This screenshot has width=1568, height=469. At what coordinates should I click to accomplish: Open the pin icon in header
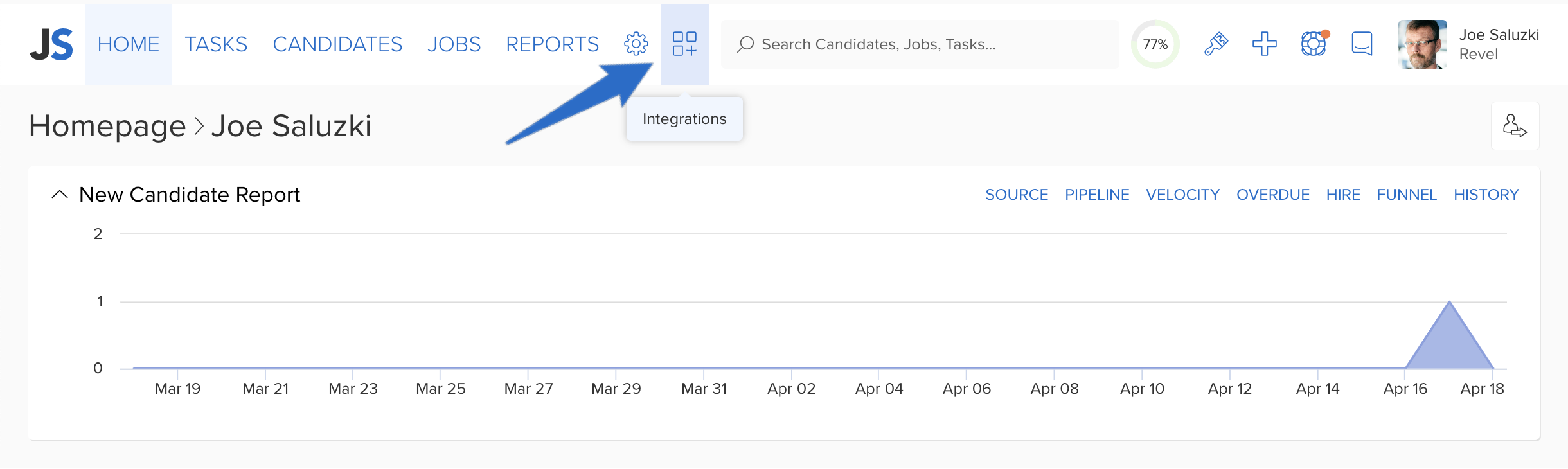pyautogui.click(x=1215, y=44)
